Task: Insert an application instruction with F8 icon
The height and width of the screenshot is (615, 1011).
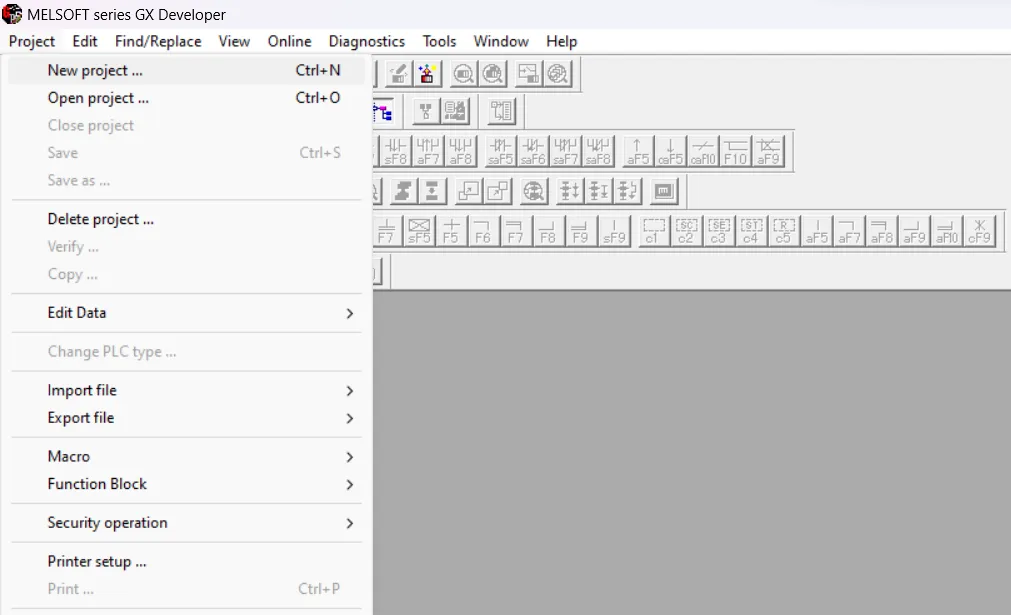Action: coord(549,231)
